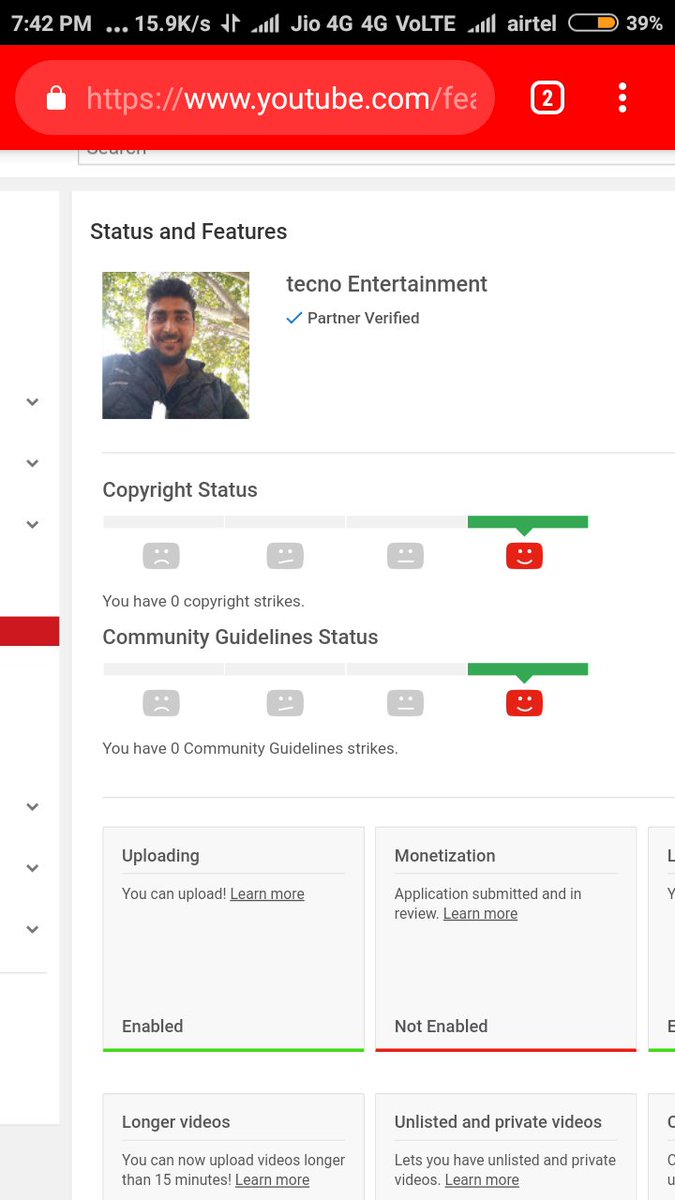
Task: Click the Longer videos card title
Action: click(x=176, y=1122)
